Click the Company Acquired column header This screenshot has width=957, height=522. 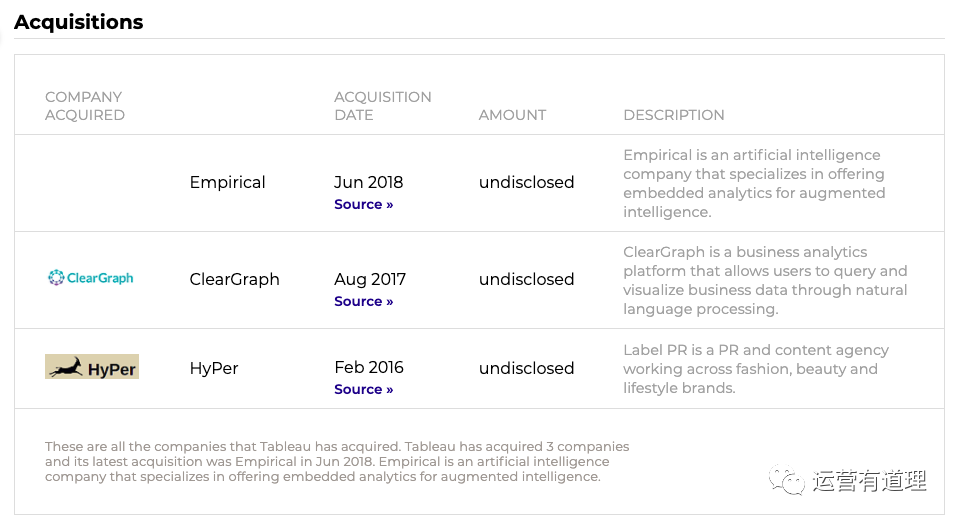85,106
